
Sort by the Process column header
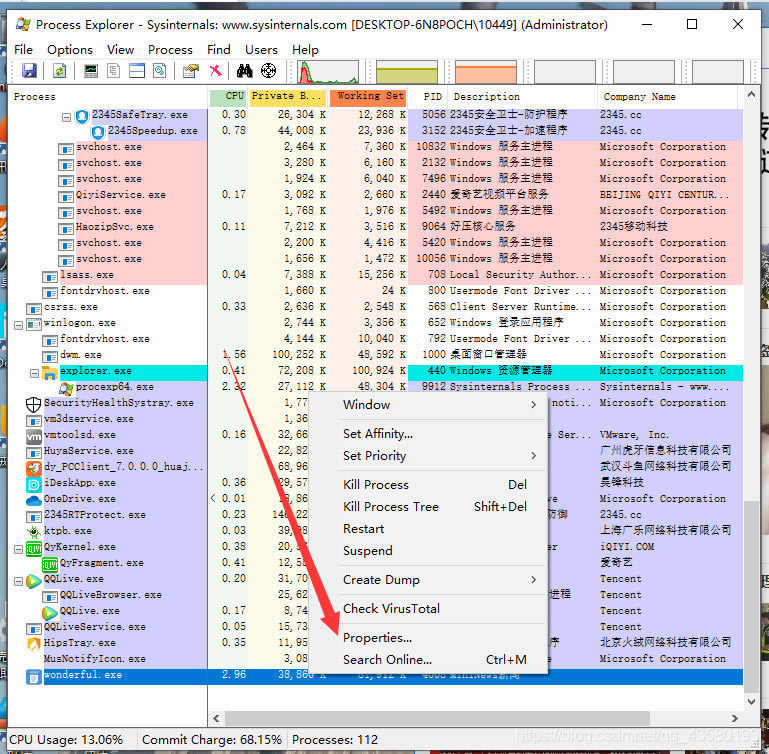(x=108, y=96)
